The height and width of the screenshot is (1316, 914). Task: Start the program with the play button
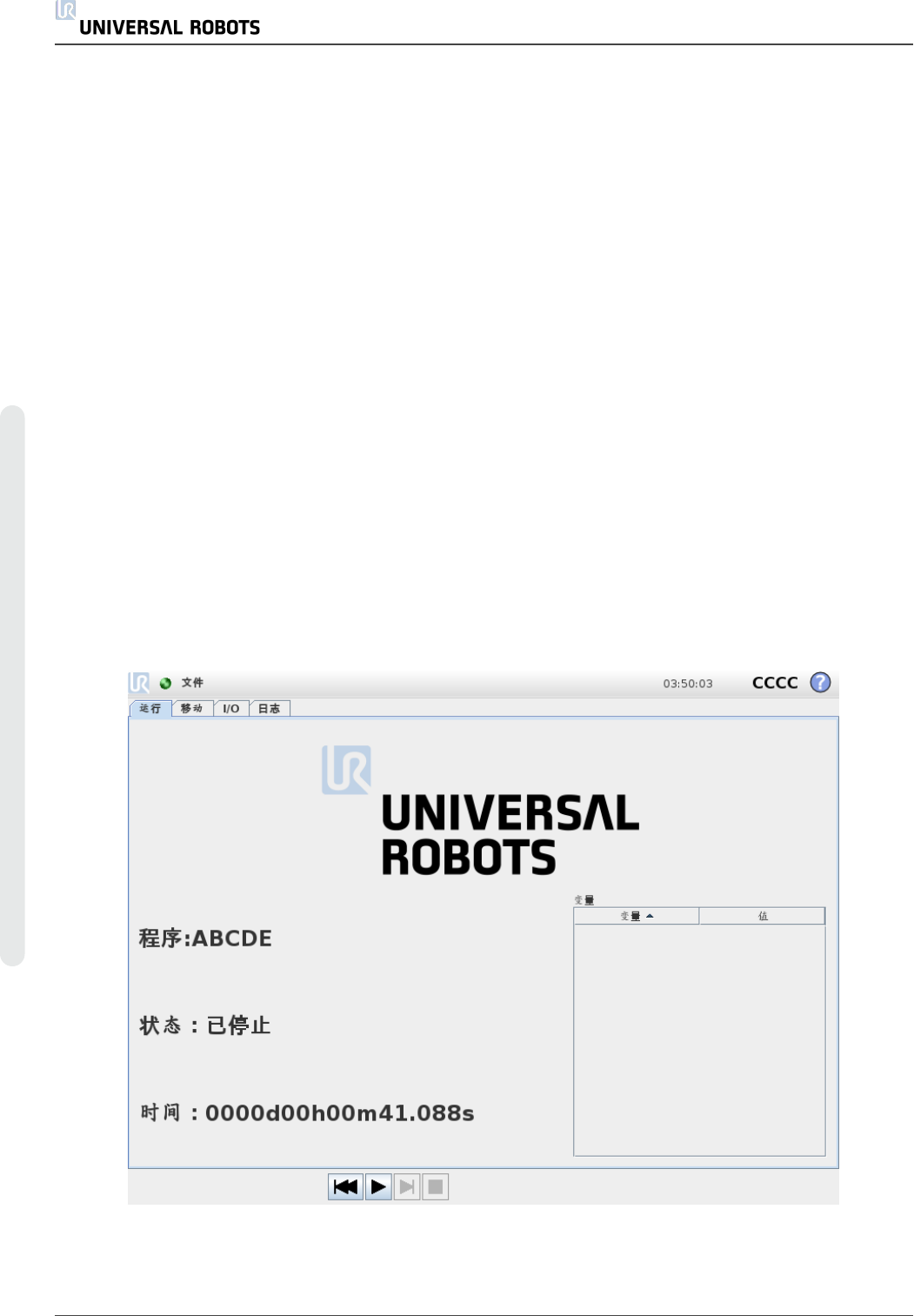[x=378, y=1186]
